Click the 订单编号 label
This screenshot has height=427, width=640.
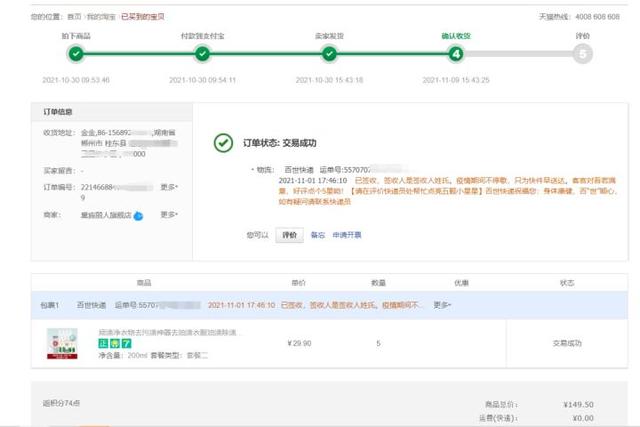click(60, 187)
